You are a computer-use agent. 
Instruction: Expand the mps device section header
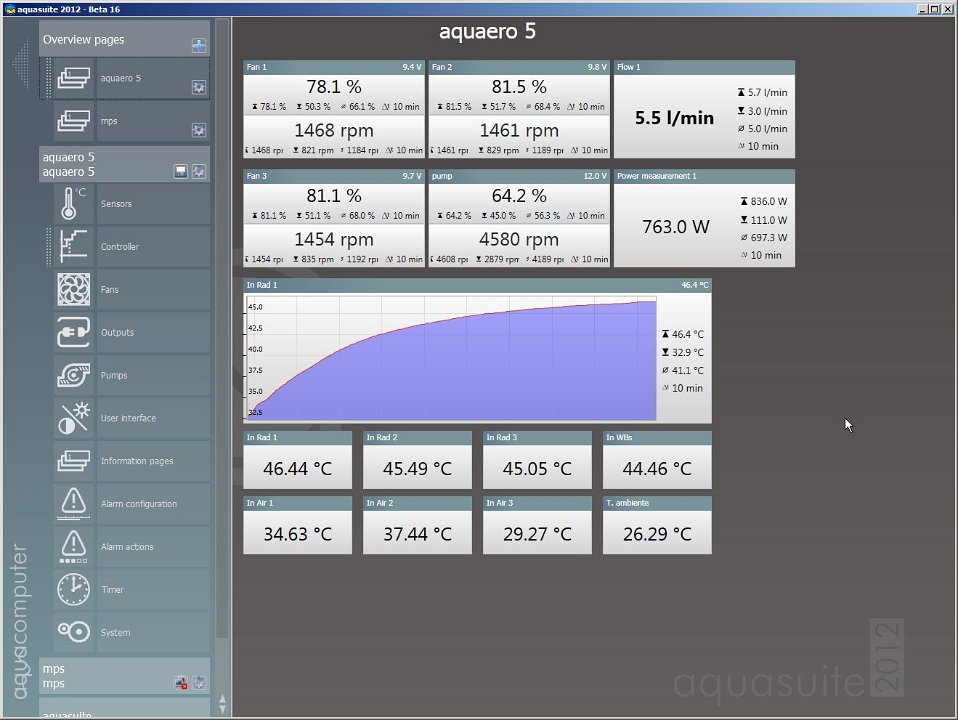click(124, 676)
